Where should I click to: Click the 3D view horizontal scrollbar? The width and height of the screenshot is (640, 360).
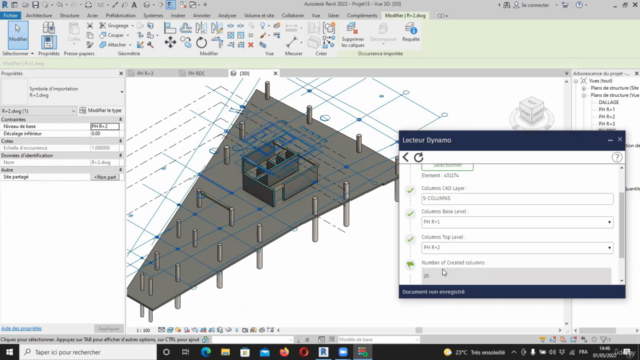click(419, 330)
